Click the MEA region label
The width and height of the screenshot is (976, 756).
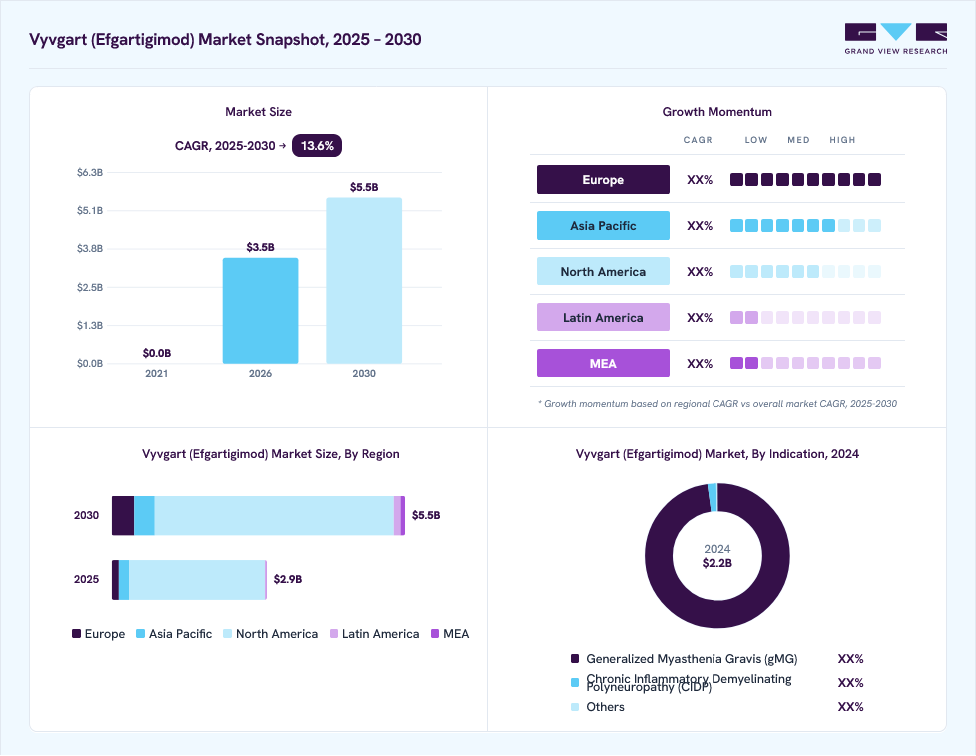tap(603, 363)
